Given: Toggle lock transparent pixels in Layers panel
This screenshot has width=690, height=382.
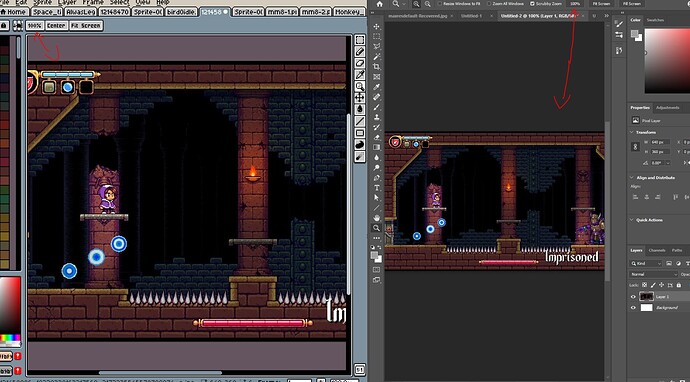Looking at the screenshot, I should [x=645, y=285].
